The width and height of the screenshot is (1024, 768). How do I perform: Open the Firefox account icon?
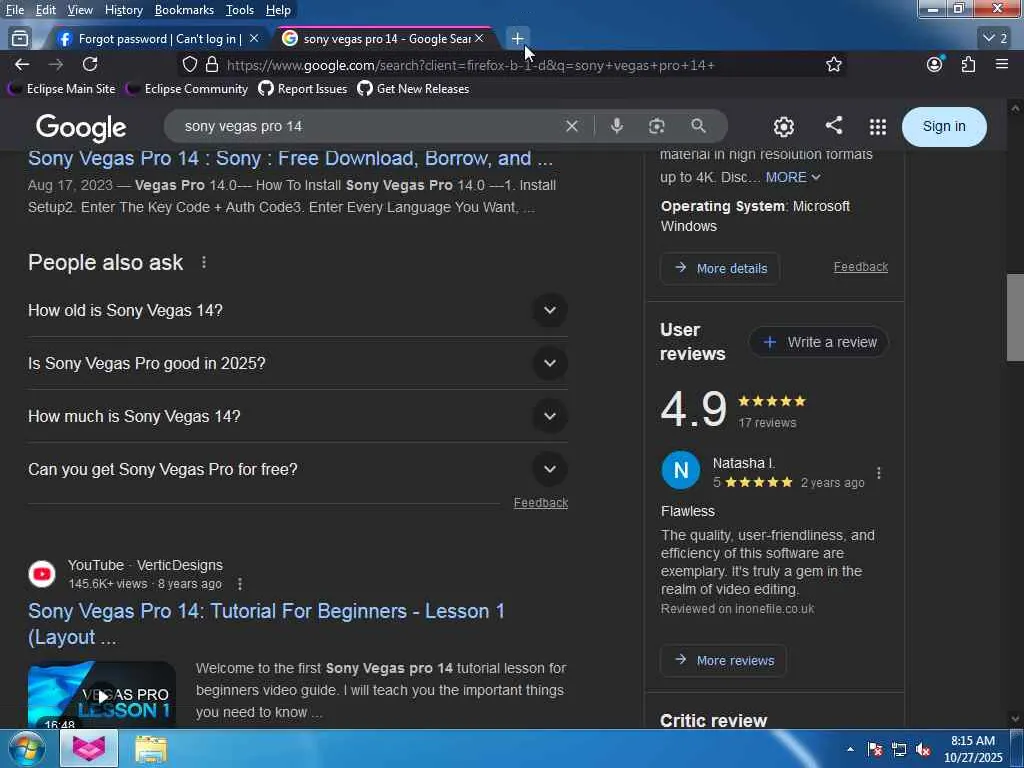935,65
